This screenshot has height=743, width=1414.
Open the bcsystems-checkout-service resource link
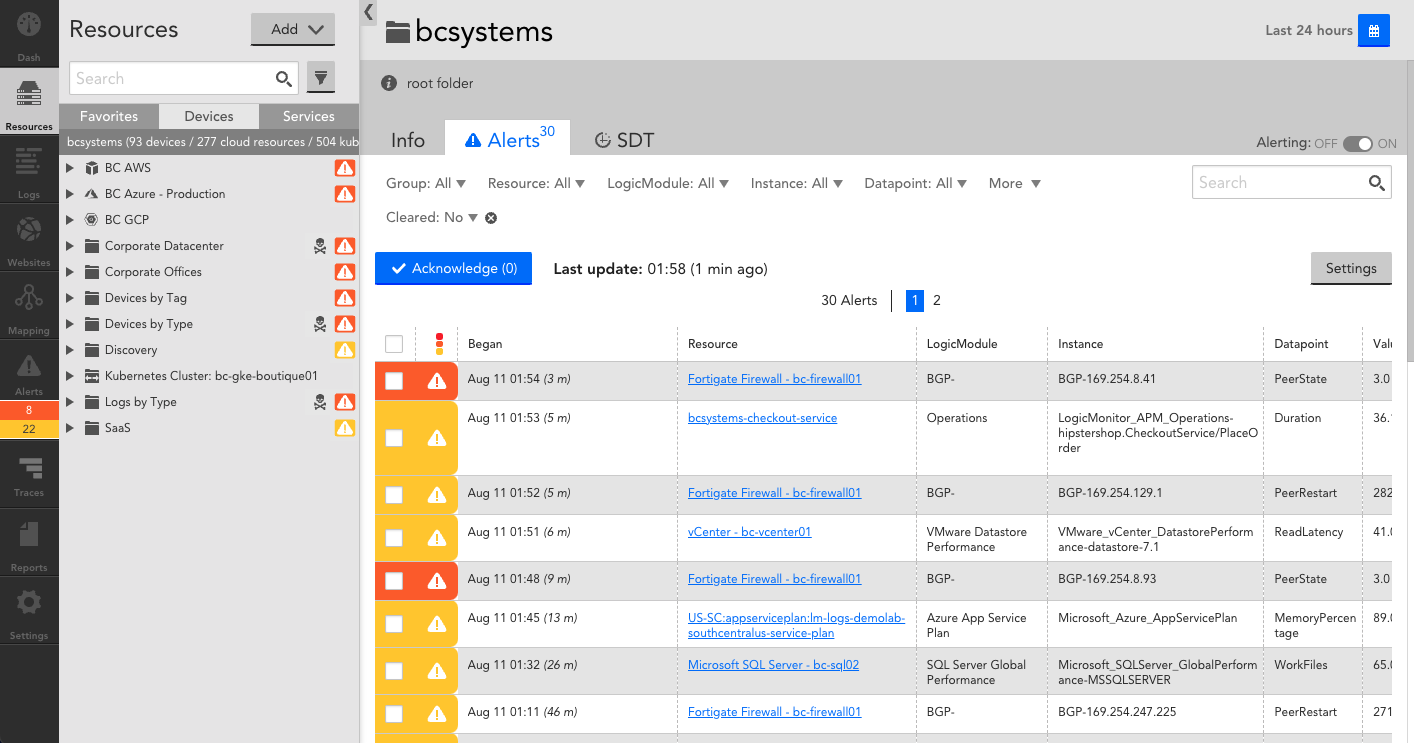coord(762,418)
